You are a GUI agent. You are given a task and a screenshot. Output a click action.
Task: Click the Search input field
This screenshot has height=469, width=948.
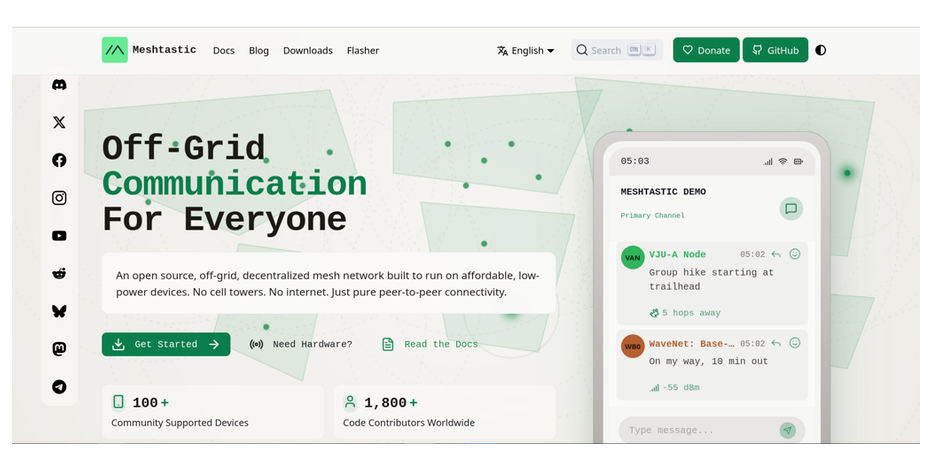coord(617,50)
